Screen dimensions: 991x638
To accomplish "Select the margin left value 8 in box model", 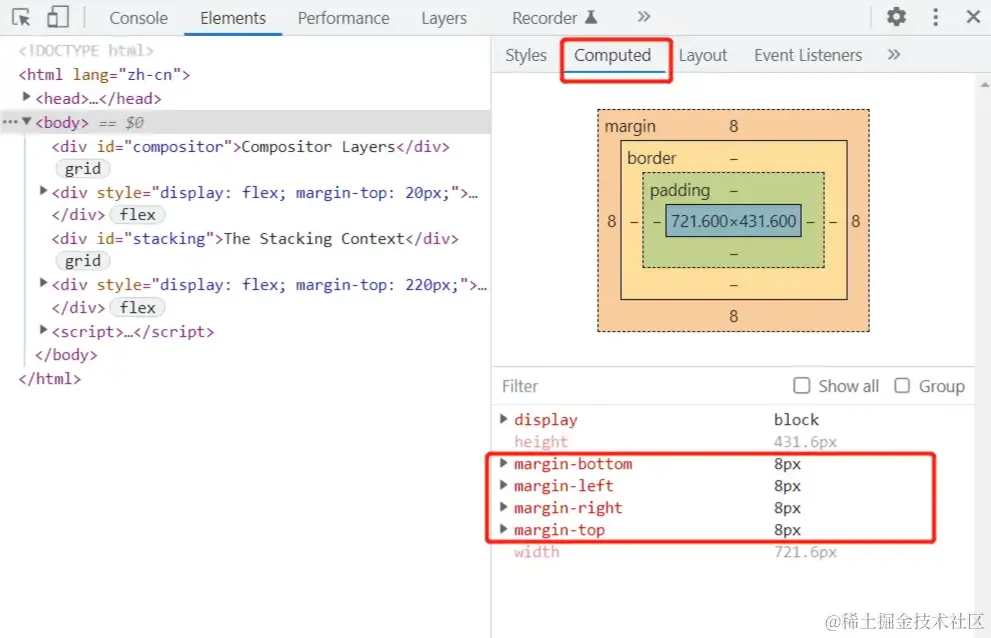I will [x=611, y=221].
